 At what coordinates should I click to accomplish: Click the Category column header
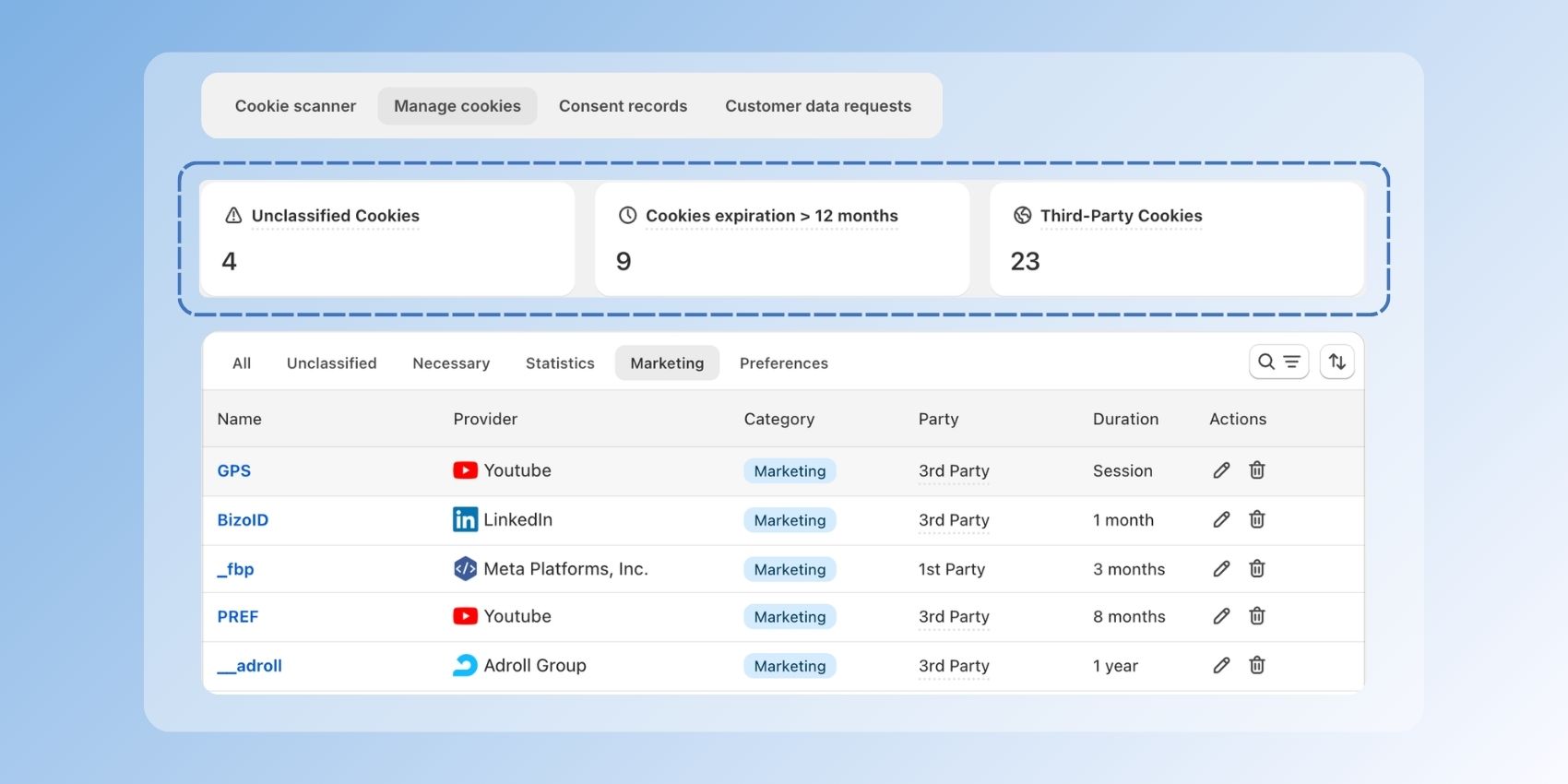[x=779, y=419]
